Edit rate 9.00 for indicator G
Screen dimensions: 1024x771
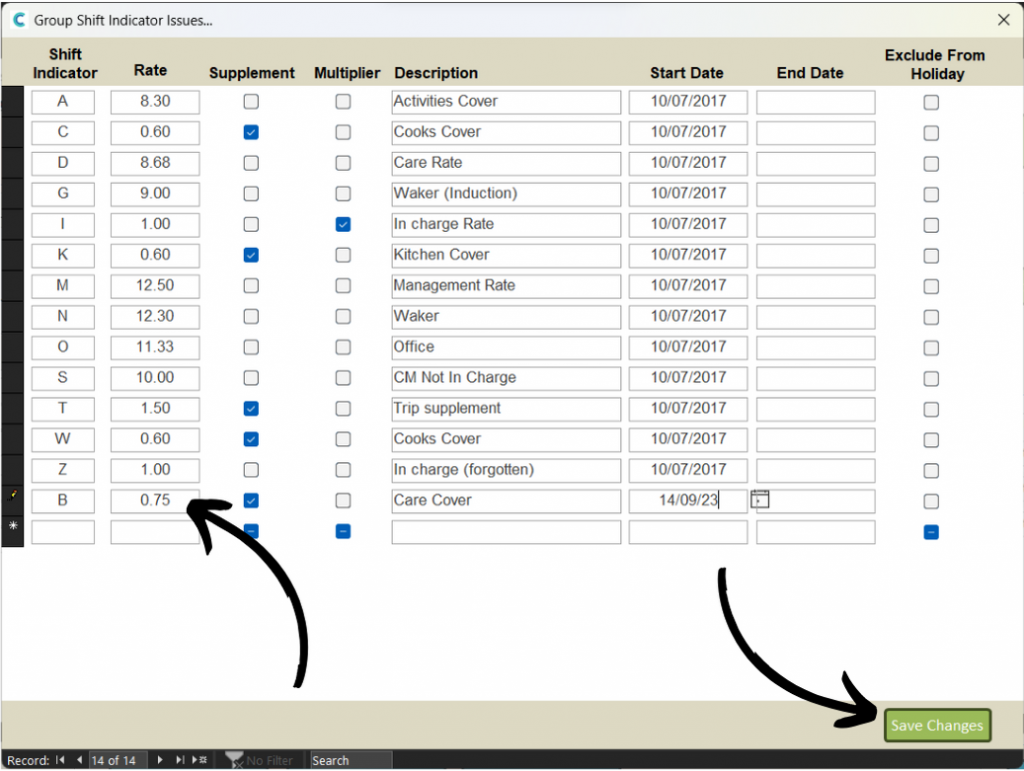[155, 194]
